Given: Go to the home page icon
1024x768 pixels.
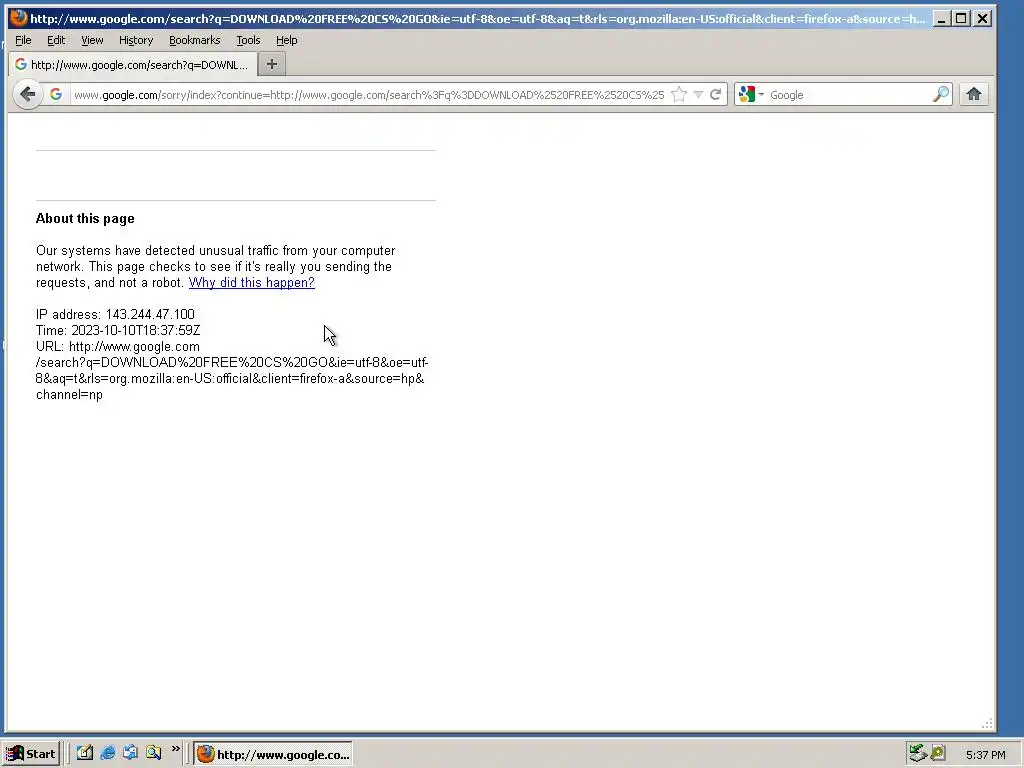Looking at the screenshot, I should [974, 95].
